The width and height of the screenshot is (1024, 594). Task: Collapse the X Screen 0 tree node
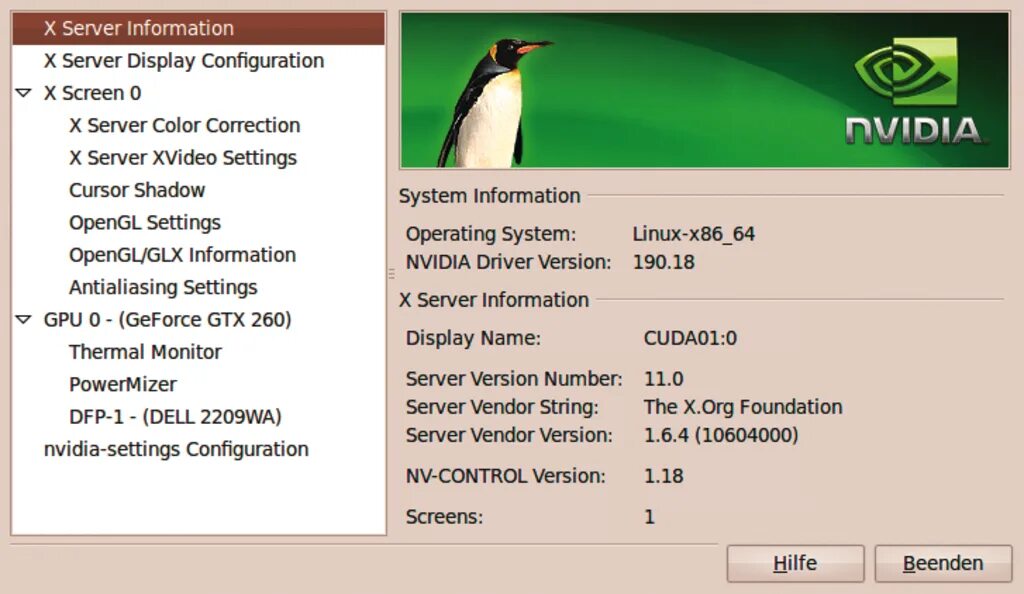[x=24, y=93]
